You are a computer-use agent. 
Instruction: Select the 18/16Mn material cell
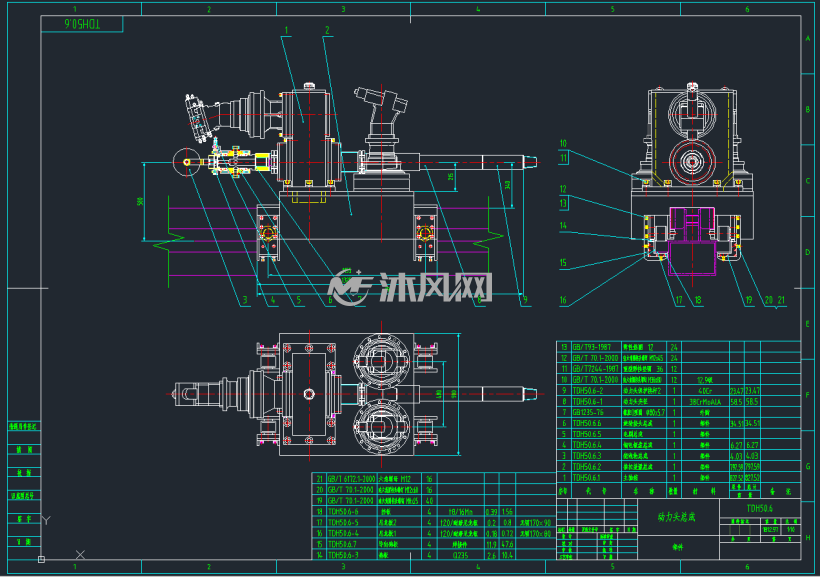pyautogui.click(x=460, y=512)
